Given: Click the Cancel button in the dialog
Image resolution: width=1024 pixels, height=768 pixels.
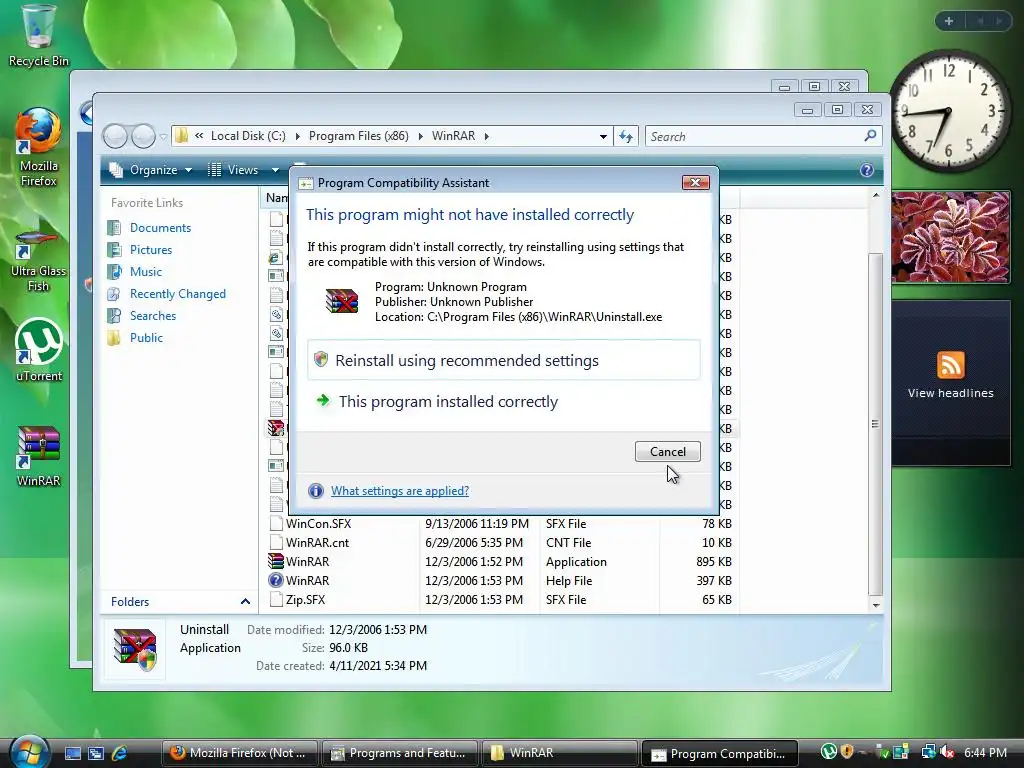Looking at the screenshot, I should coord(667,451).
